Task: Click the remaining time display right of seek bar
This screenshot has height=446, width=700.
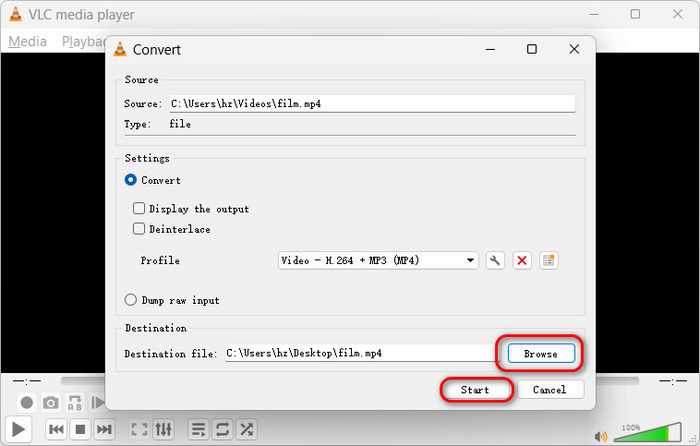Action: [x=673, y=381]
